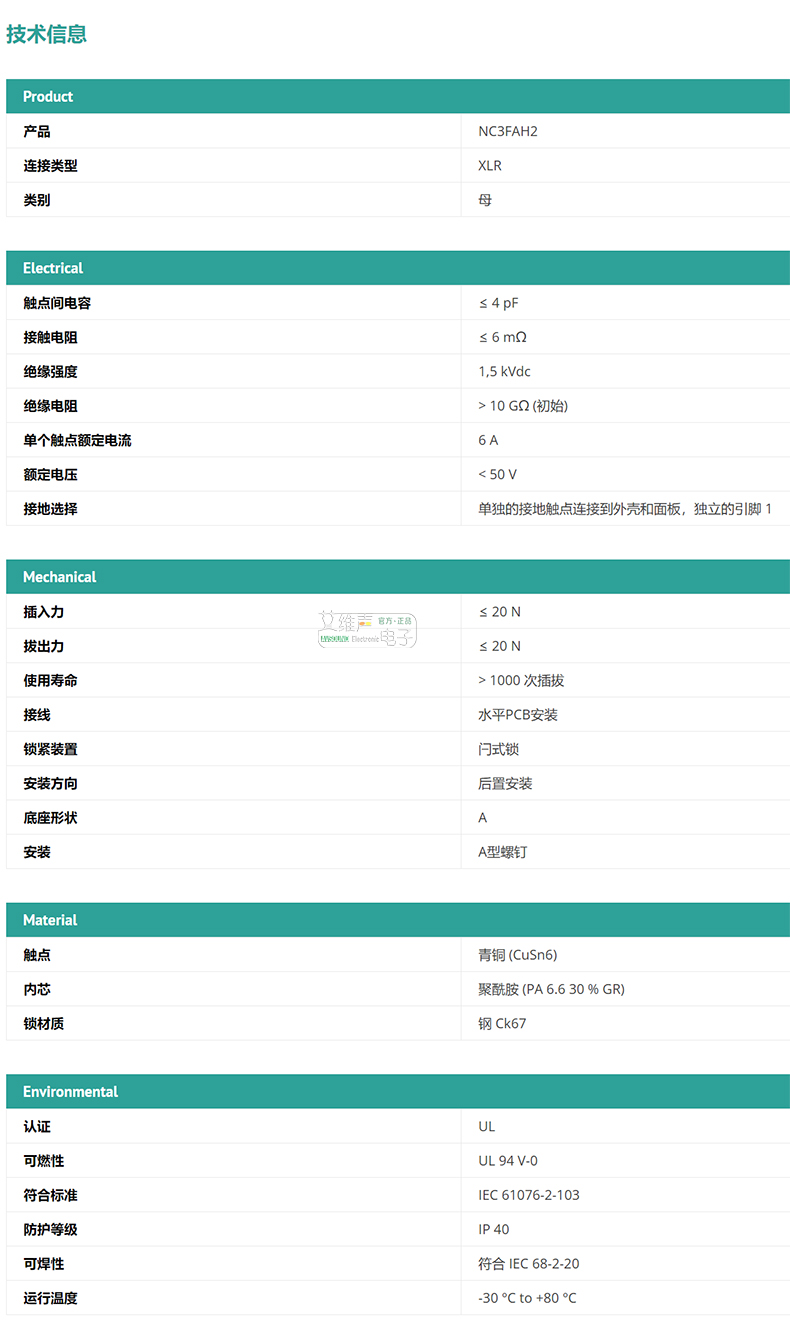Click the 青铜 (CuSn6) value
The height and width of the screenshot is (1323, 790).
click(518, 955)
